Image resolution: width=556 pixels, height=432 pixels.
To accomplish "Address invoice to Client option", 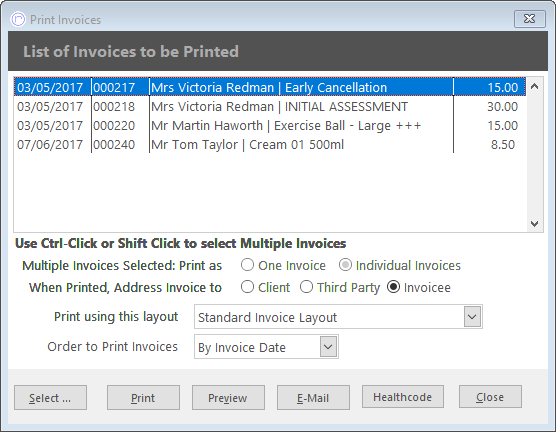I will point(247,287).
